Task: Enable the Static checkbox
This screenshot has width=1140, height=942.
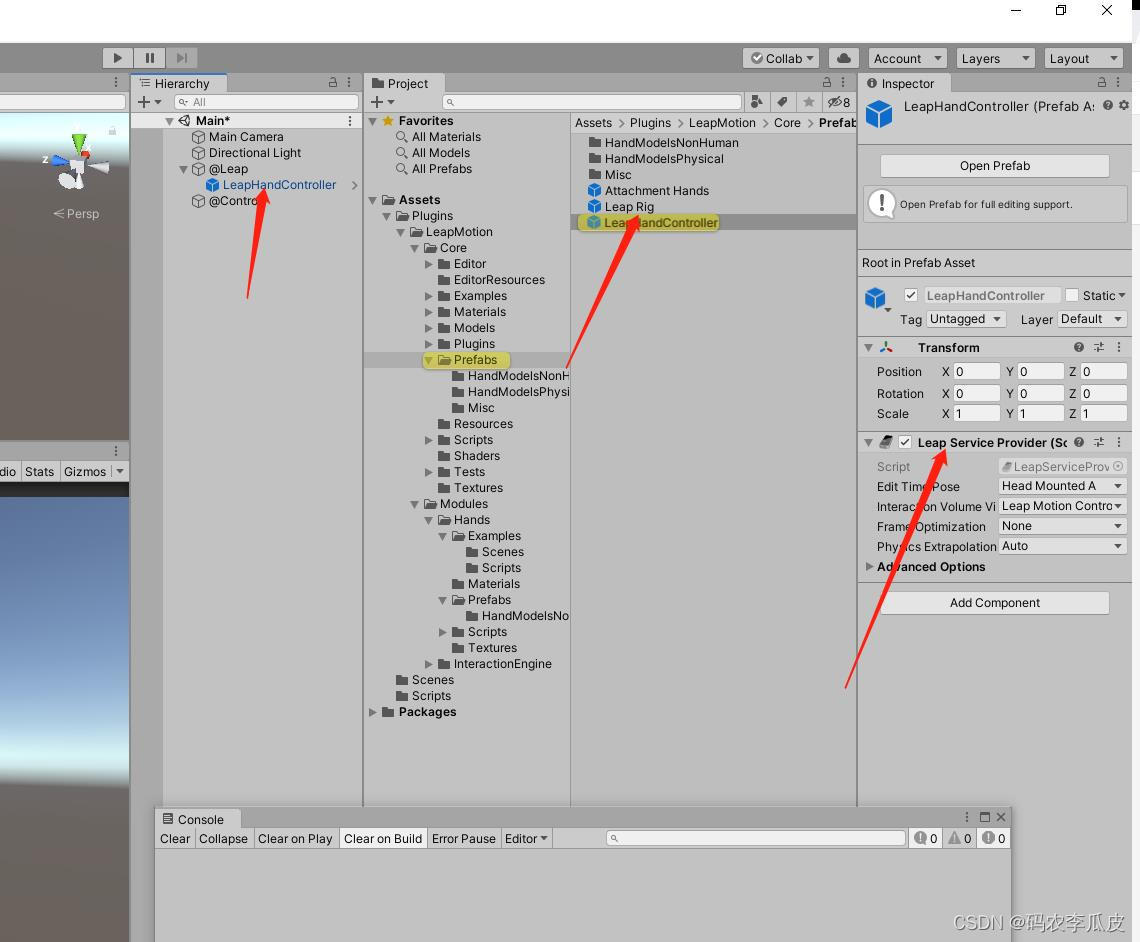Action: tap(1072, 295)
